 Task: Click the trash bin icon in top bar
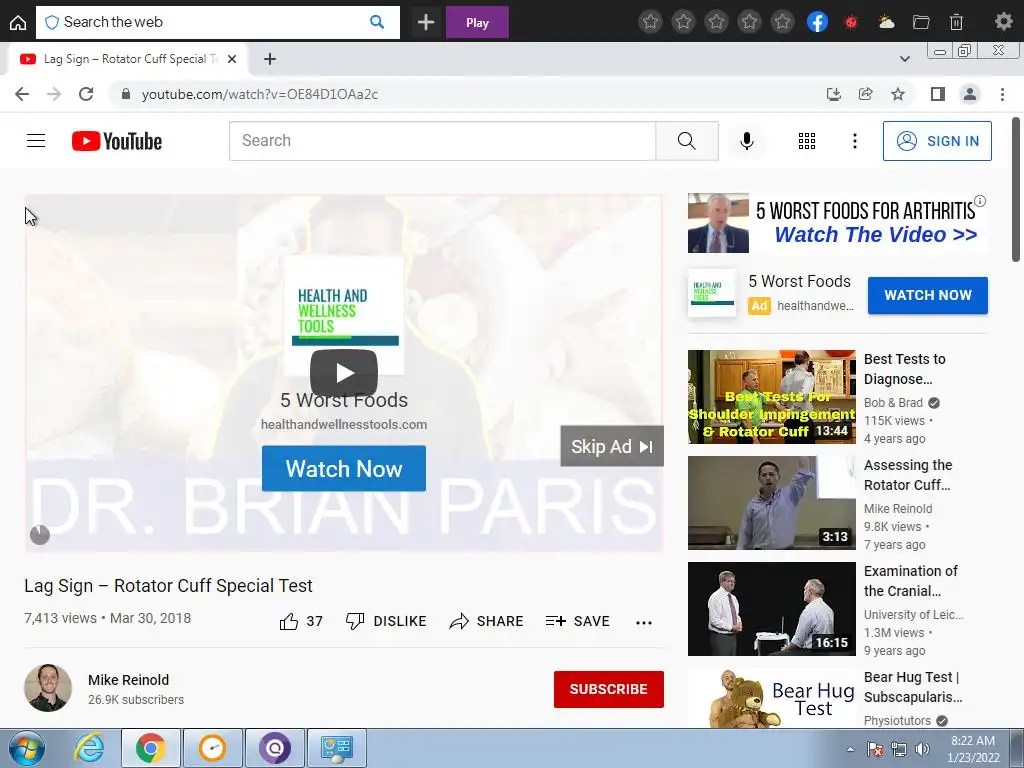pyautogui.click(x=956, y=23)
